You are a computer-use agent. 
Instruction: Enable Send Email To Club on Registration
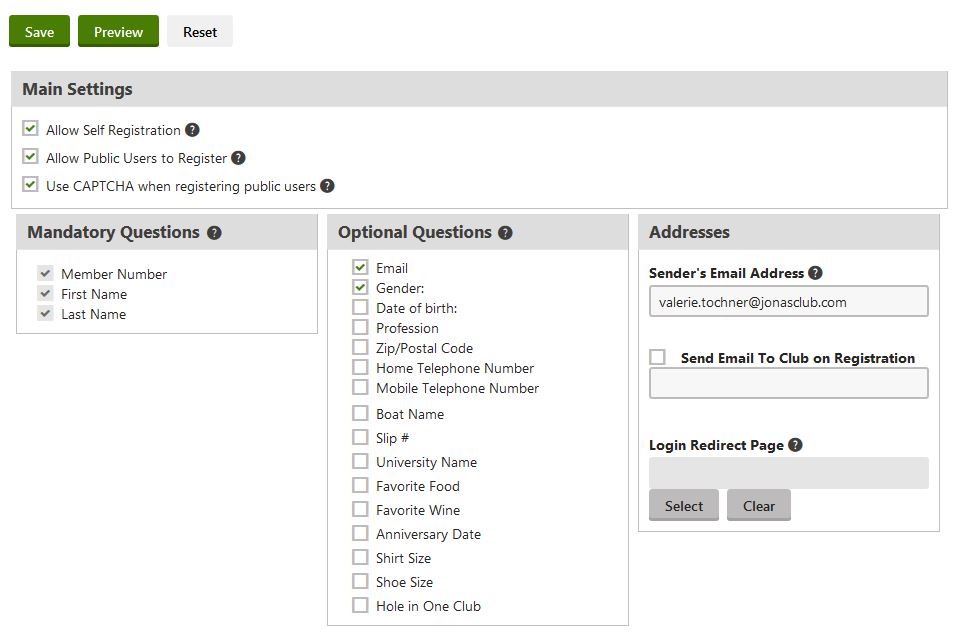tap(657, 357)
